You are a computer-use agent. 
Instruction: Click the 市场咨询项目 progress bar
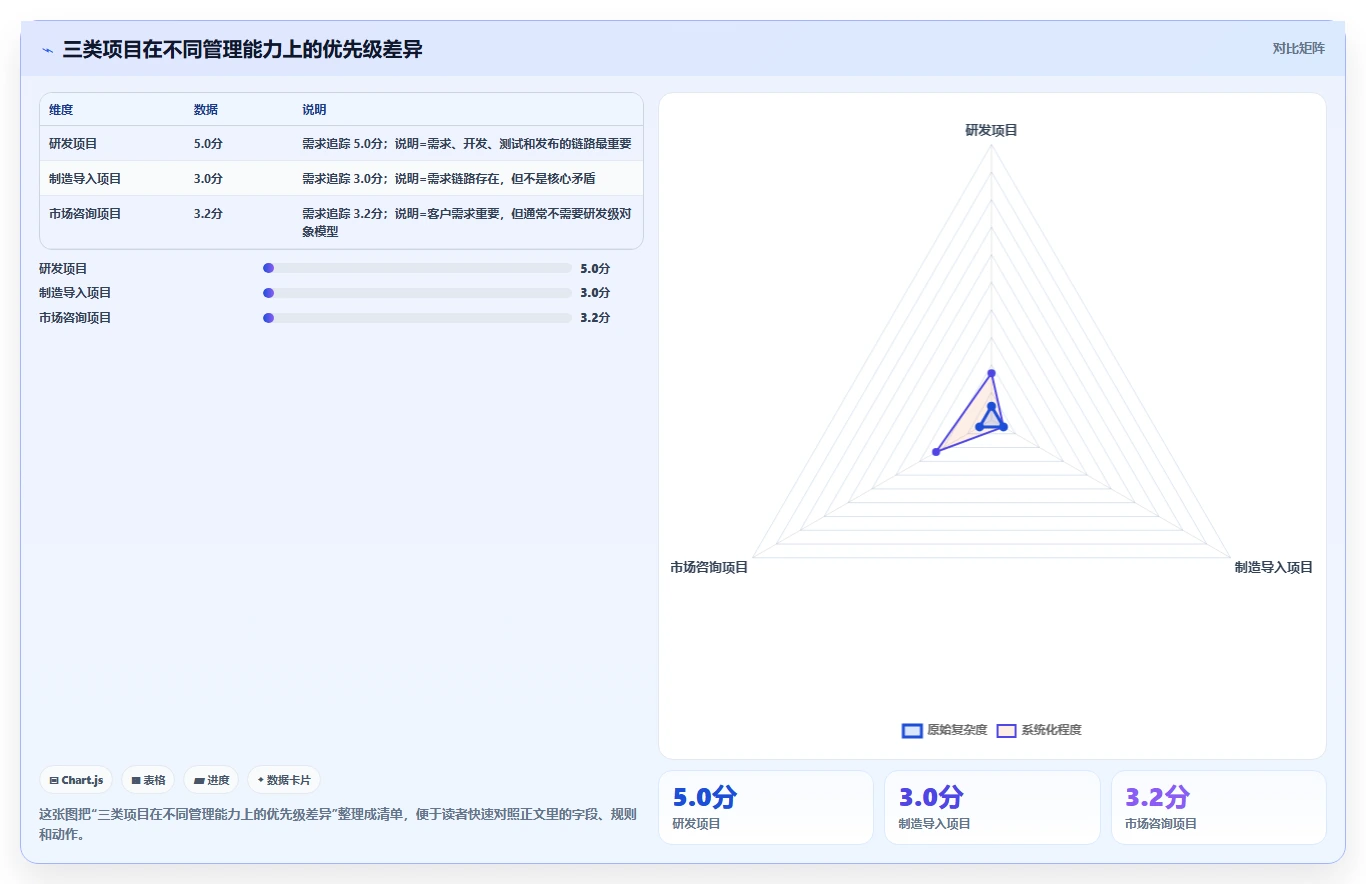[417, 317]
